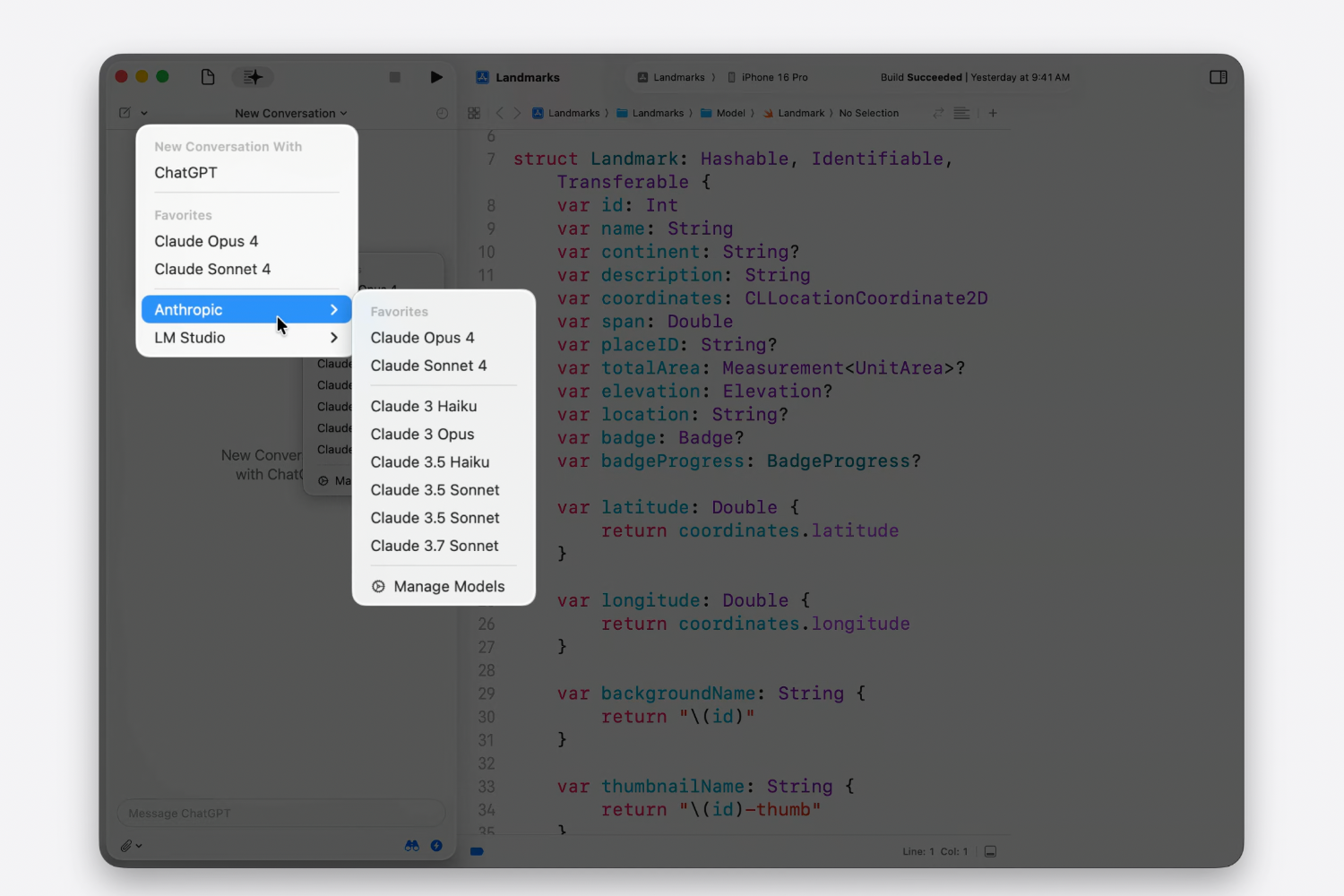Focus the Message ChatGPT input field
Screen dimensions: 1344x896
[x=281, y=814]
